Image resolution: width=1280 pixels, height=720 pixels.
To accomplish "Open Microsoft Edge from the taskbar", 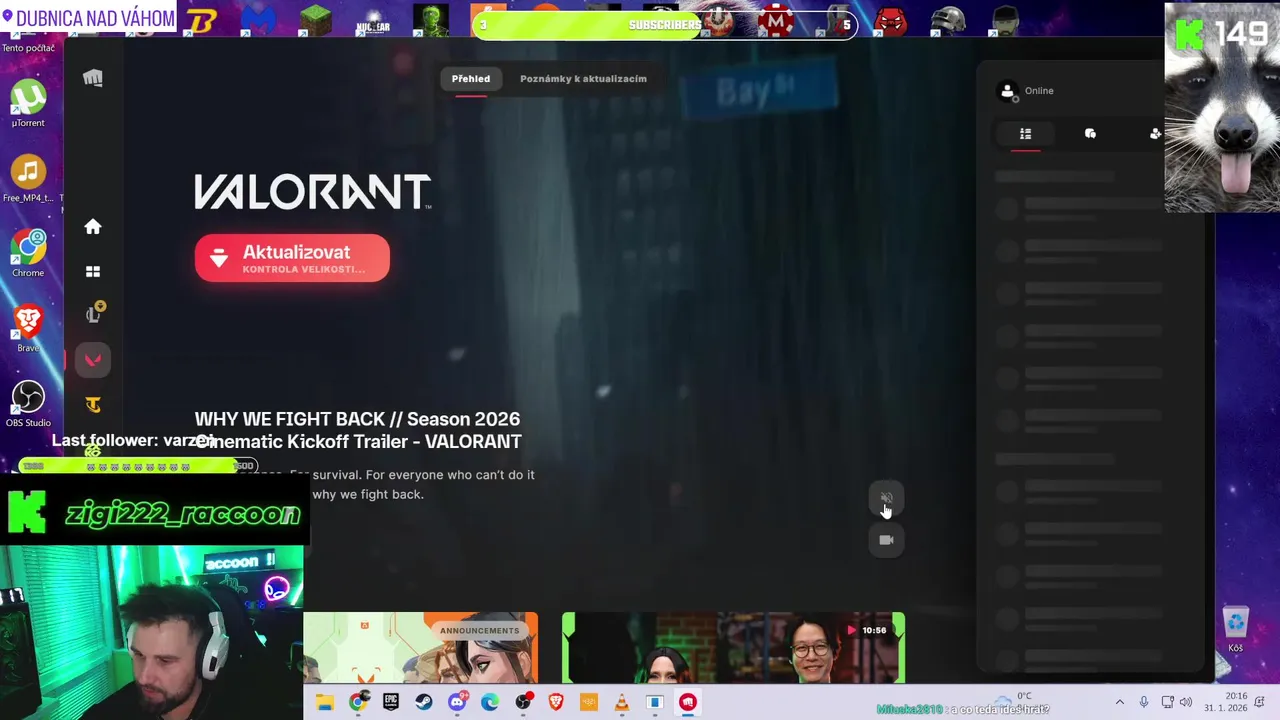I will pyautogui.click(x=490, y=703).
